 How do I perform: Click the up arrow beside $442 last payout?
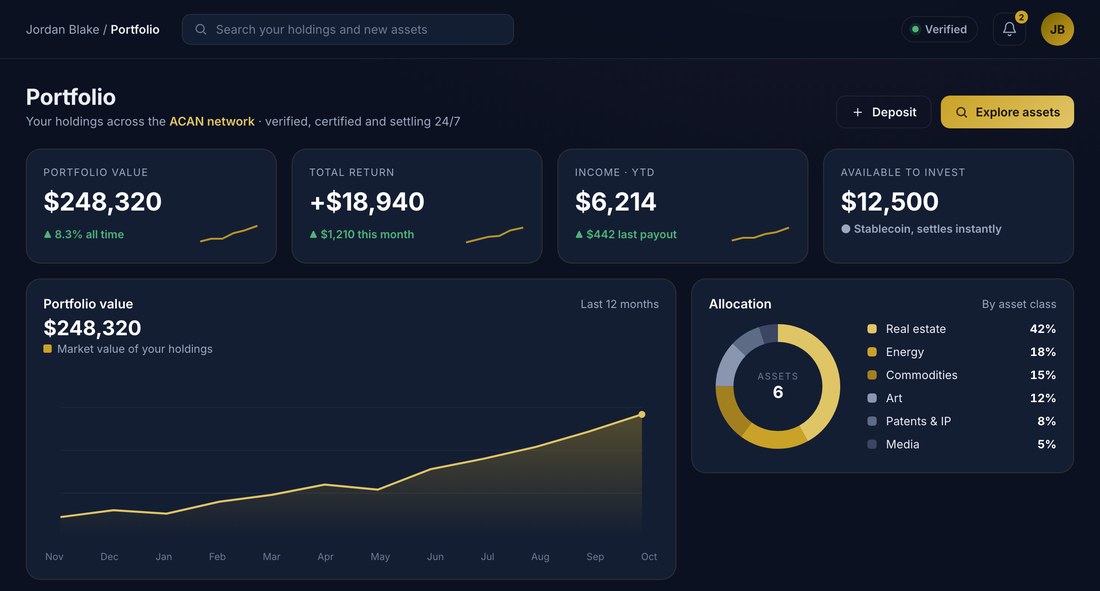(x=579, y=234)
